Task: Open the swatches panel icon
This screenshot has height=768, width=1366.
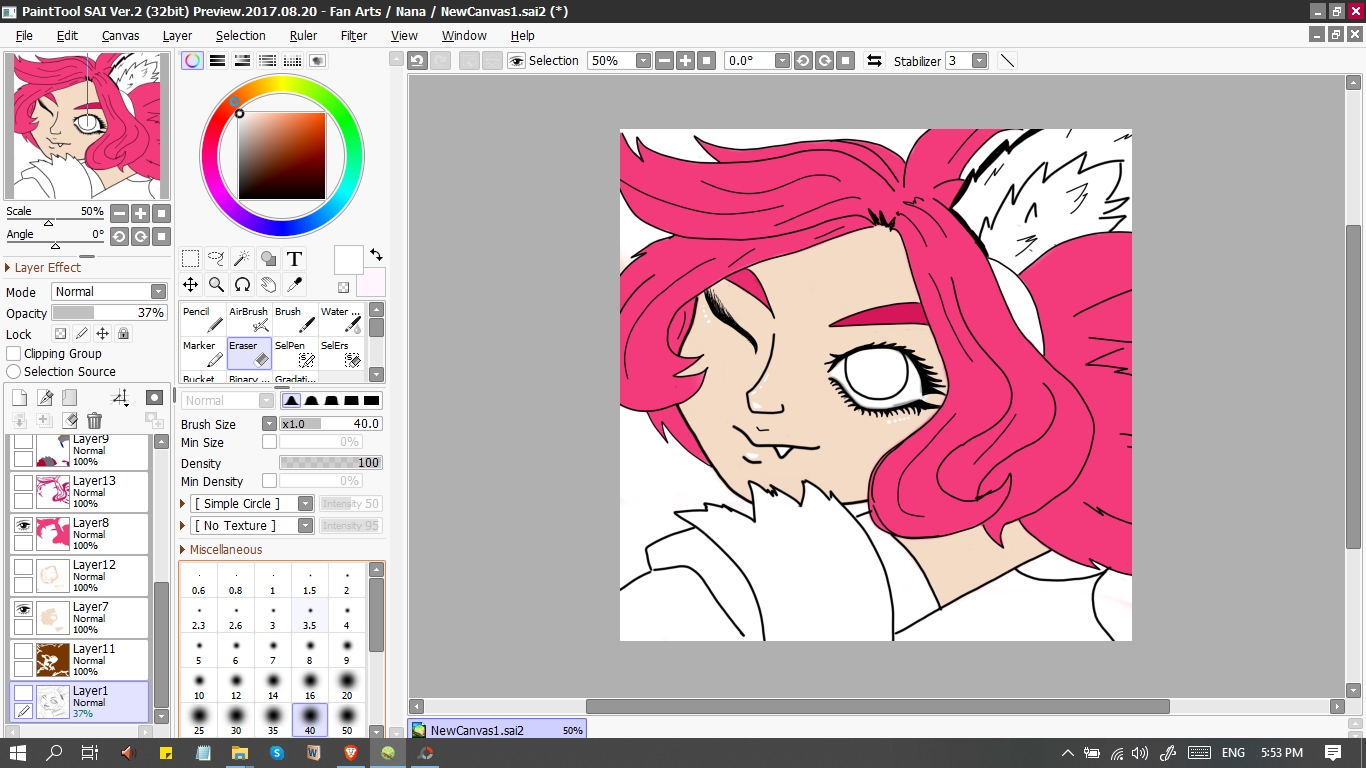Action: pos(292,60)
